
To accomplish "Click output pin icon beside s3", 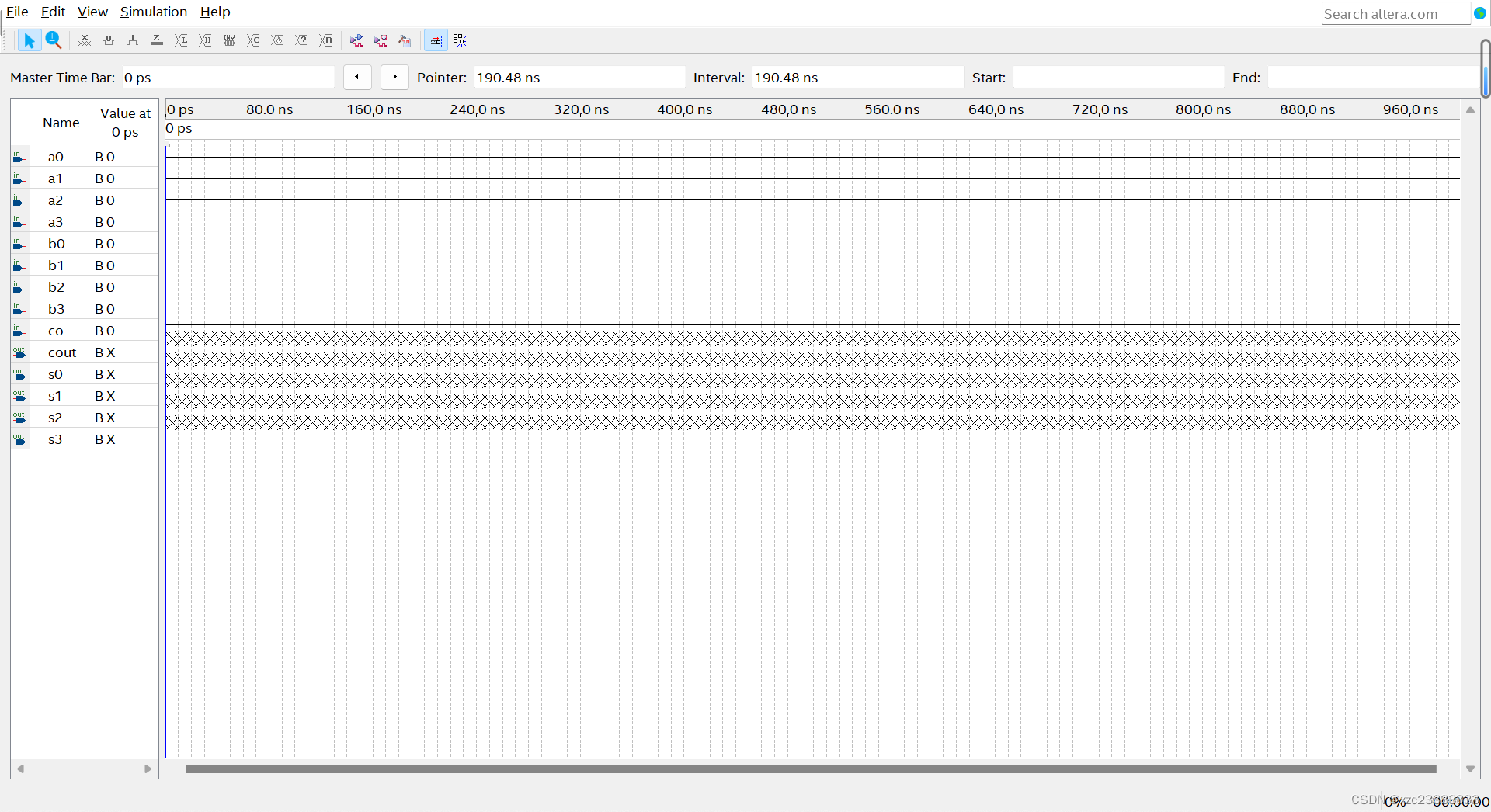I will pyautogui.click(x=19, y=439).
